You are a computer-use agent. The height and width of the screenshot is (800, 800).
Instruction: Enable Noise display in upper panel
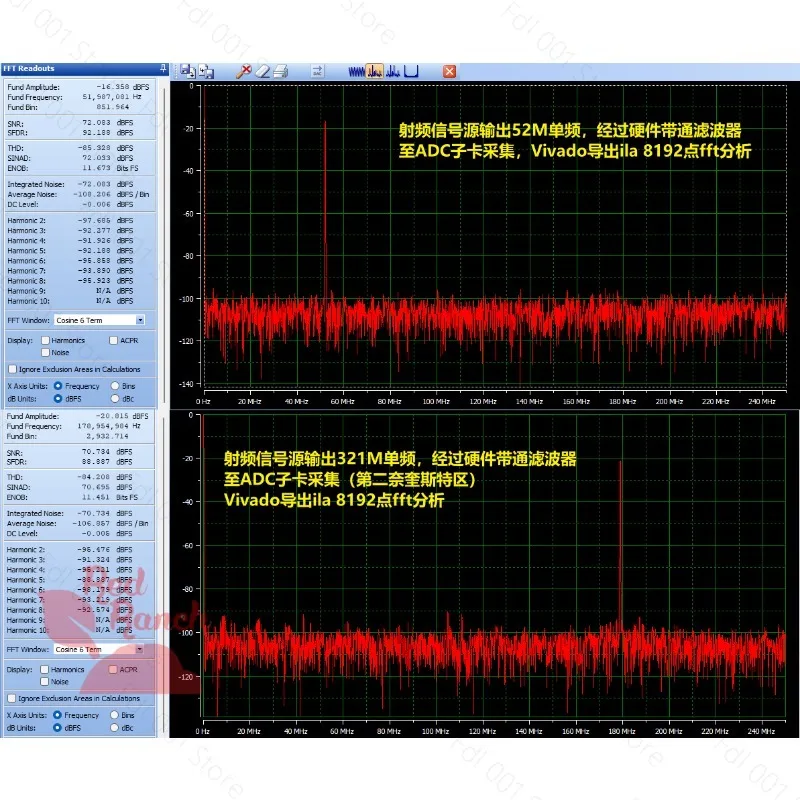click(x=45, y=353)
